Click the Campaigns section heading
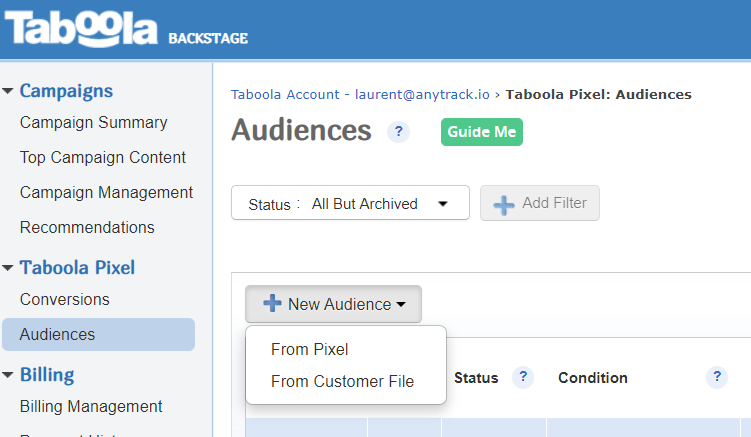 coord(66,91)
